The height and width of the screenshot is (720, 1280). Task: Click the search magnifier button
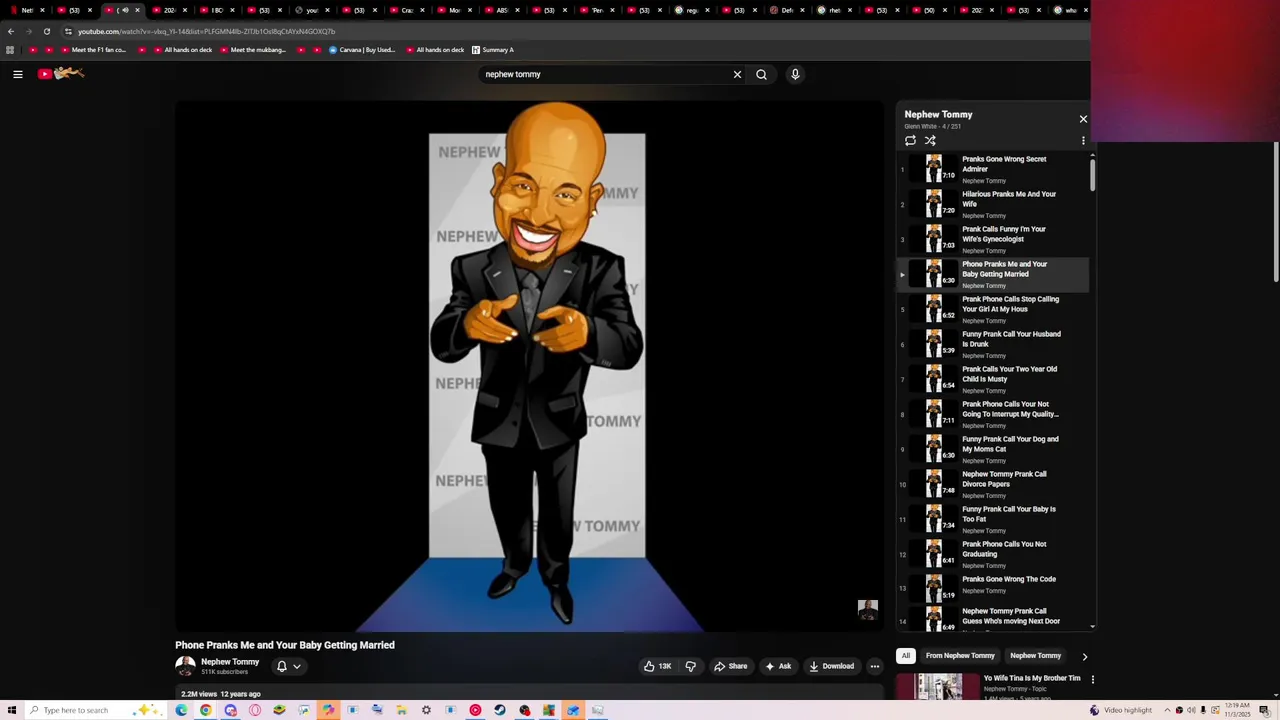(x=761, y=74)
